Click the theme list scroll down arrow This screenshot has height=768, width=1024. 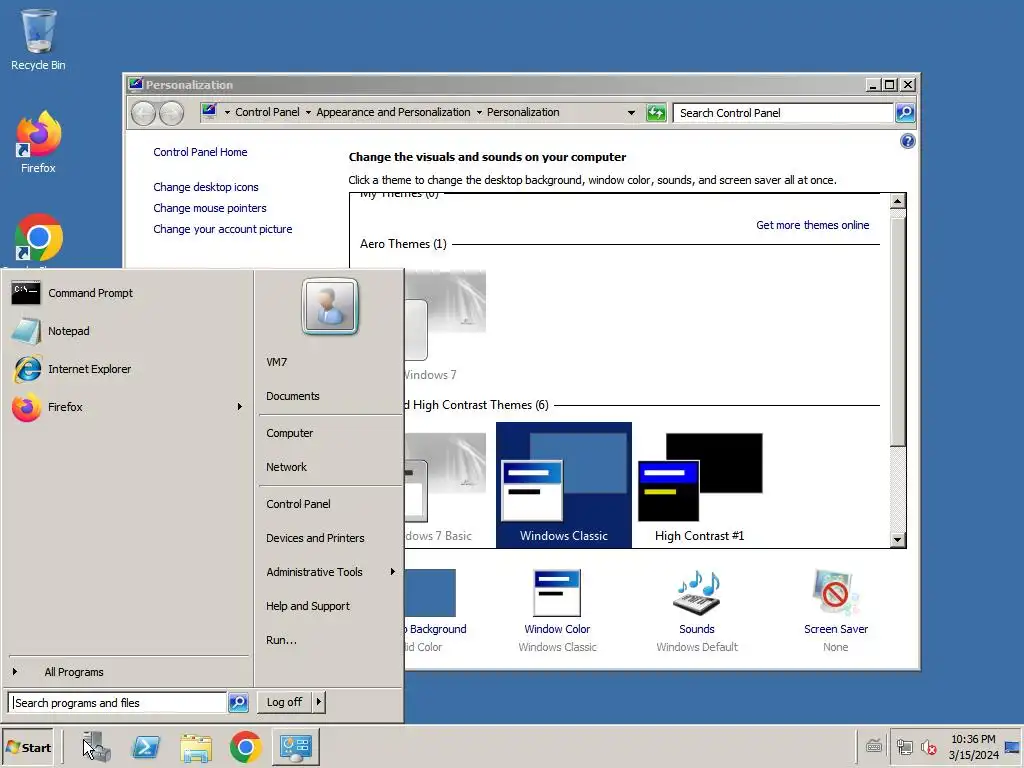898,539
